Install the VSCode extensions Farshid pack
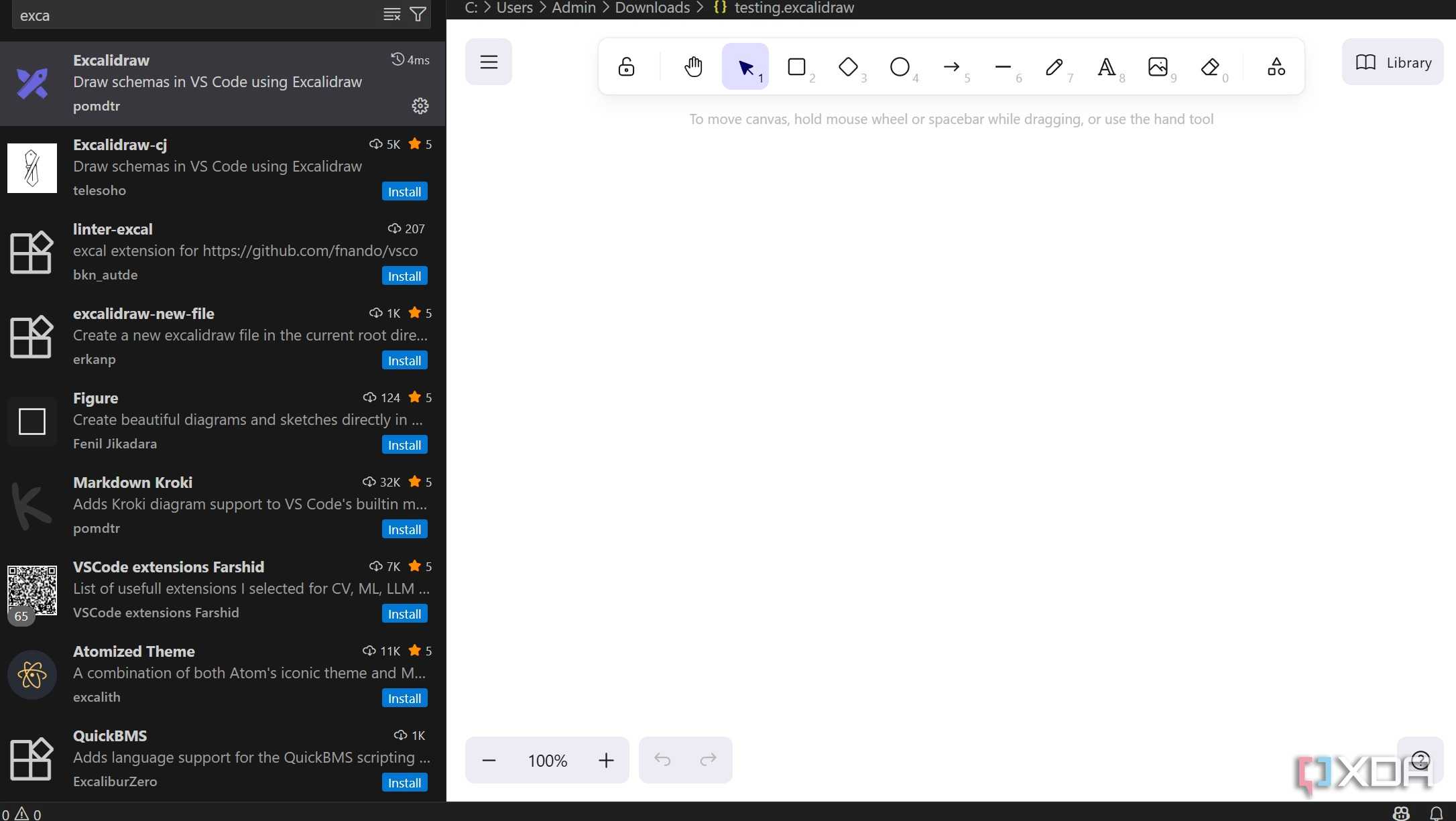The width and height of the screenshot is (1456, 821). 405,614
